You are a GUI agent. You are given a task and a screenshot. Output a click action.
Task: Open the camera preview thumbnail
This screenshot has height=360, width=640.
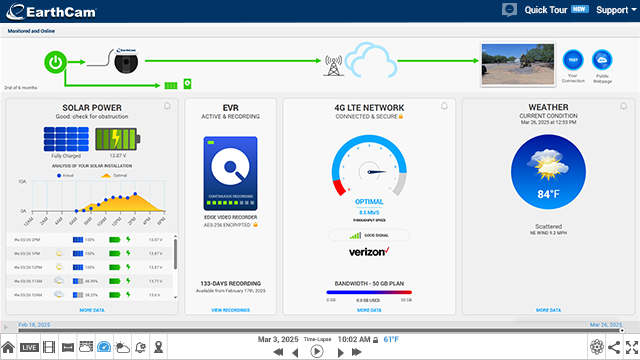click(518, 64)
